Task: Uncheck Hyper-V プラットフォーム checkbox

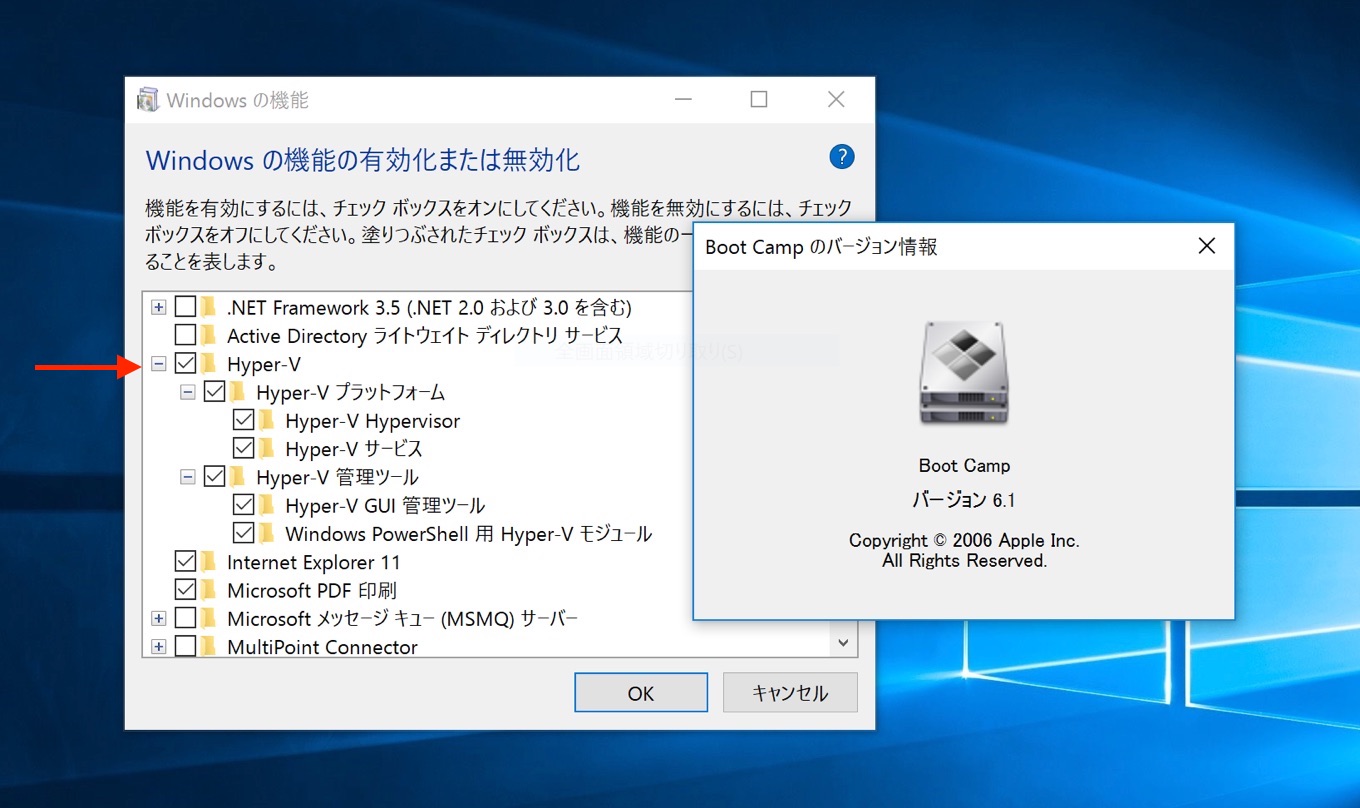Action: click(214, 392)
